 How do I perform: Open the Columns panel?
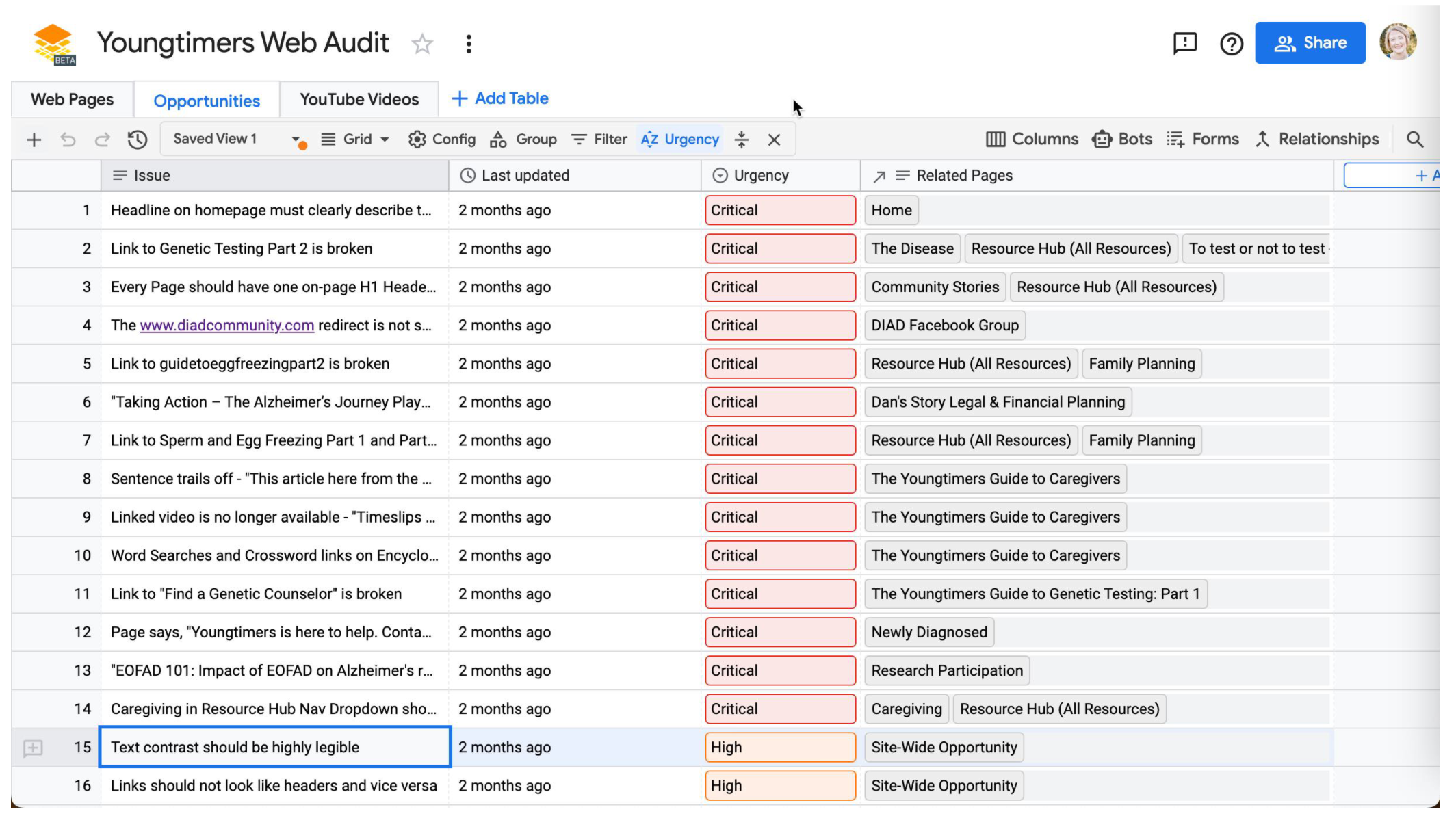[1032, 140]
